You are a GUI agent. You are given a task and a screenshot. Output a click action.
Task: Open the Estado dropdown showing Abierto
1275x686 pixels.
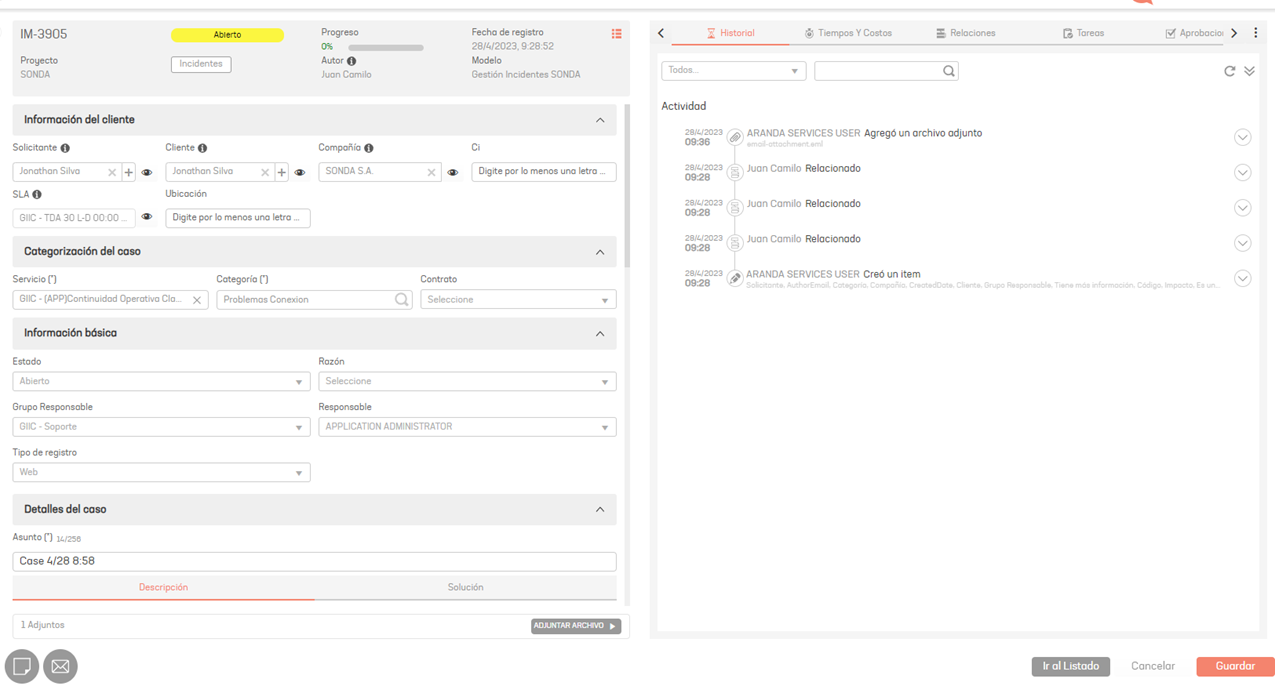[x=161, y=381]
